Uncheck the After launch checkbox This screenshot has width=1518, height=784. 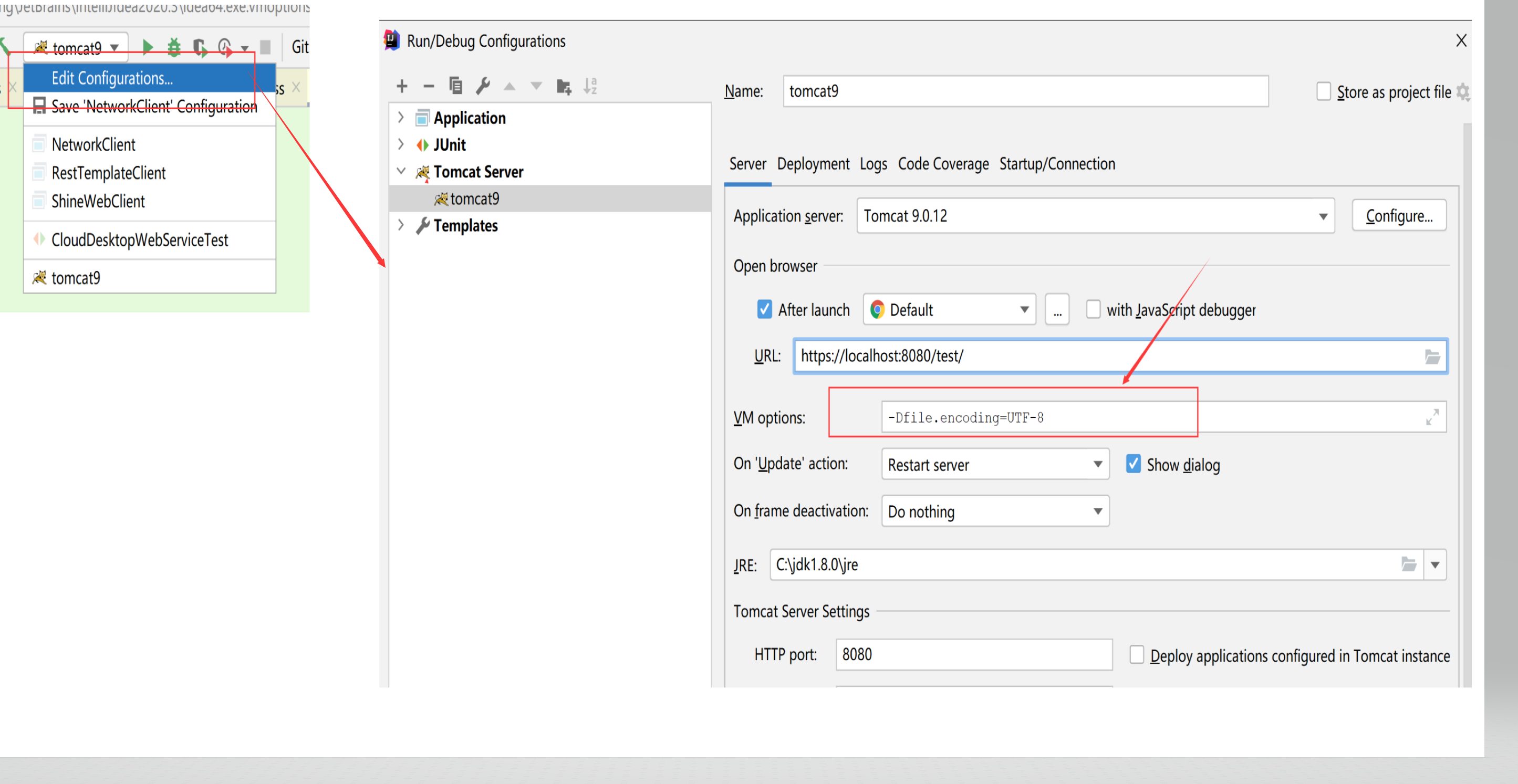point(764,309)
